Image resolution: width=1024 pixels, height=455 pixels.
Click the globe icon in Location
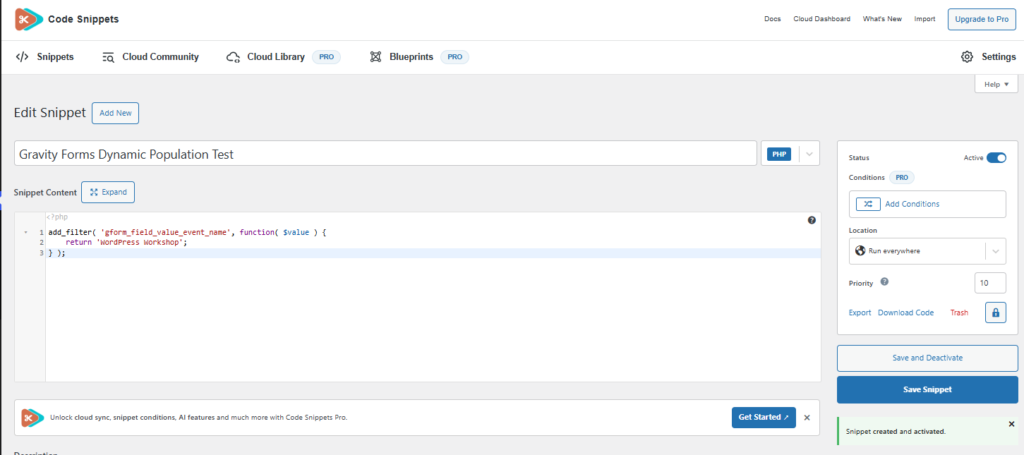(859, 251)
